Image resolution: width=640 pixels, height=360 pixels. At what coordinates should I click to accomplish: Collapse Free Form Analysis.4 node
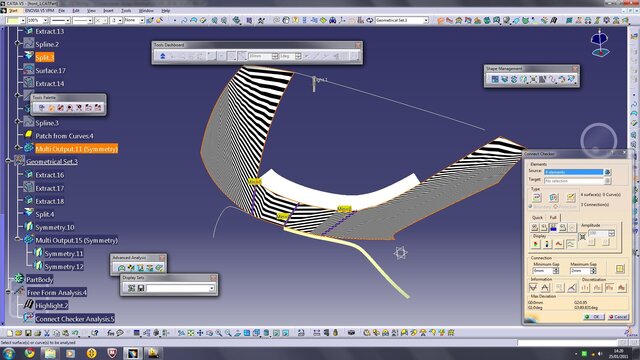(8, 293)
